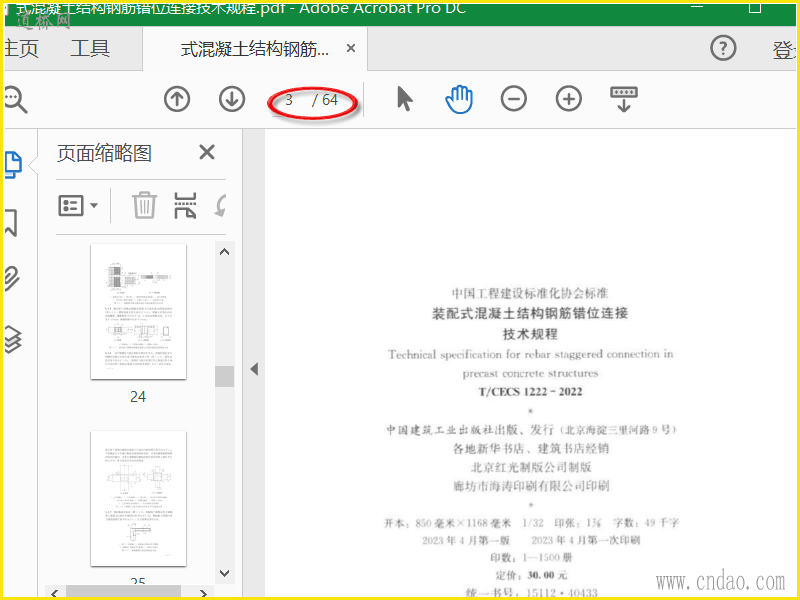Click the thumbnail label 24
The image size is (800, 600).
coord(138,396)
